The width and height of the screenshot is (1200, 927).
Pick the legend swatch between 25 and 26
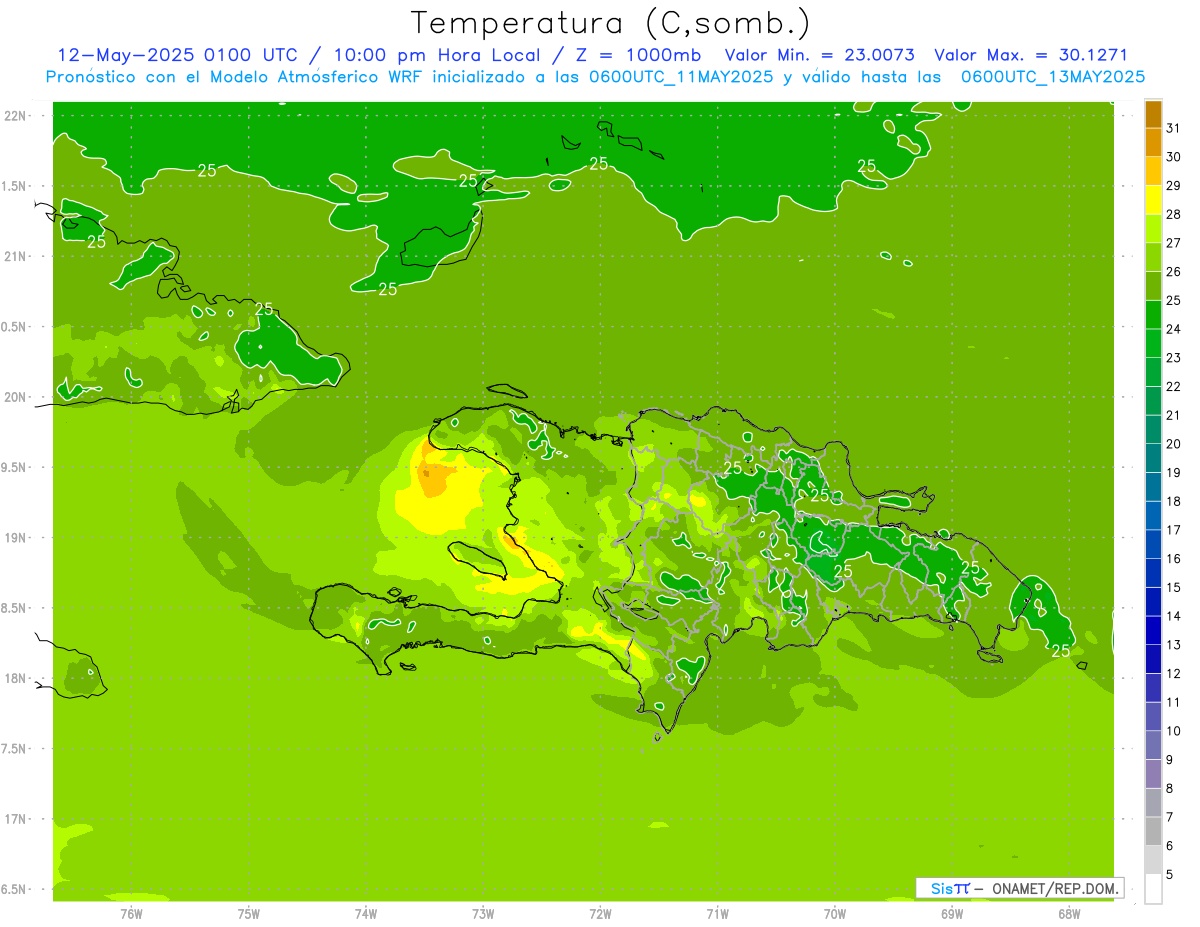tap(1153, 286)
